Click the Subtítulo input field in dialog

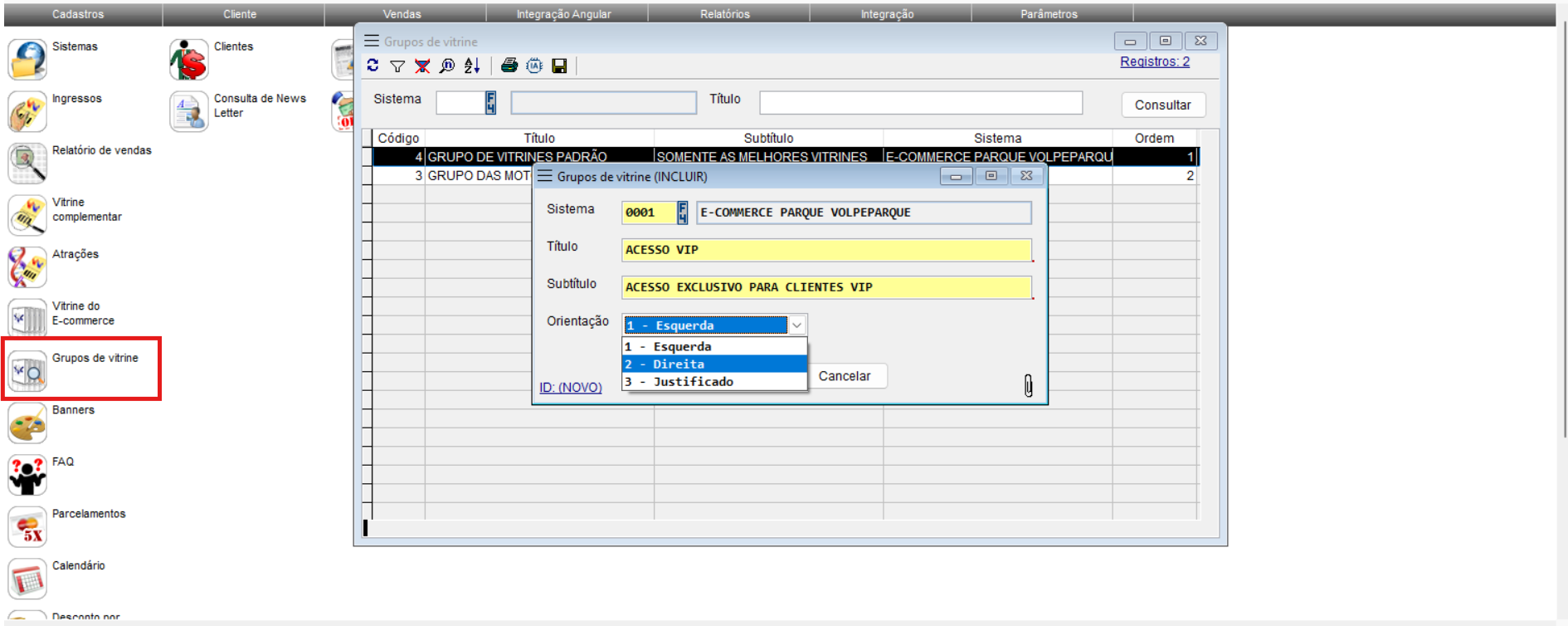(x=825, y=287)
